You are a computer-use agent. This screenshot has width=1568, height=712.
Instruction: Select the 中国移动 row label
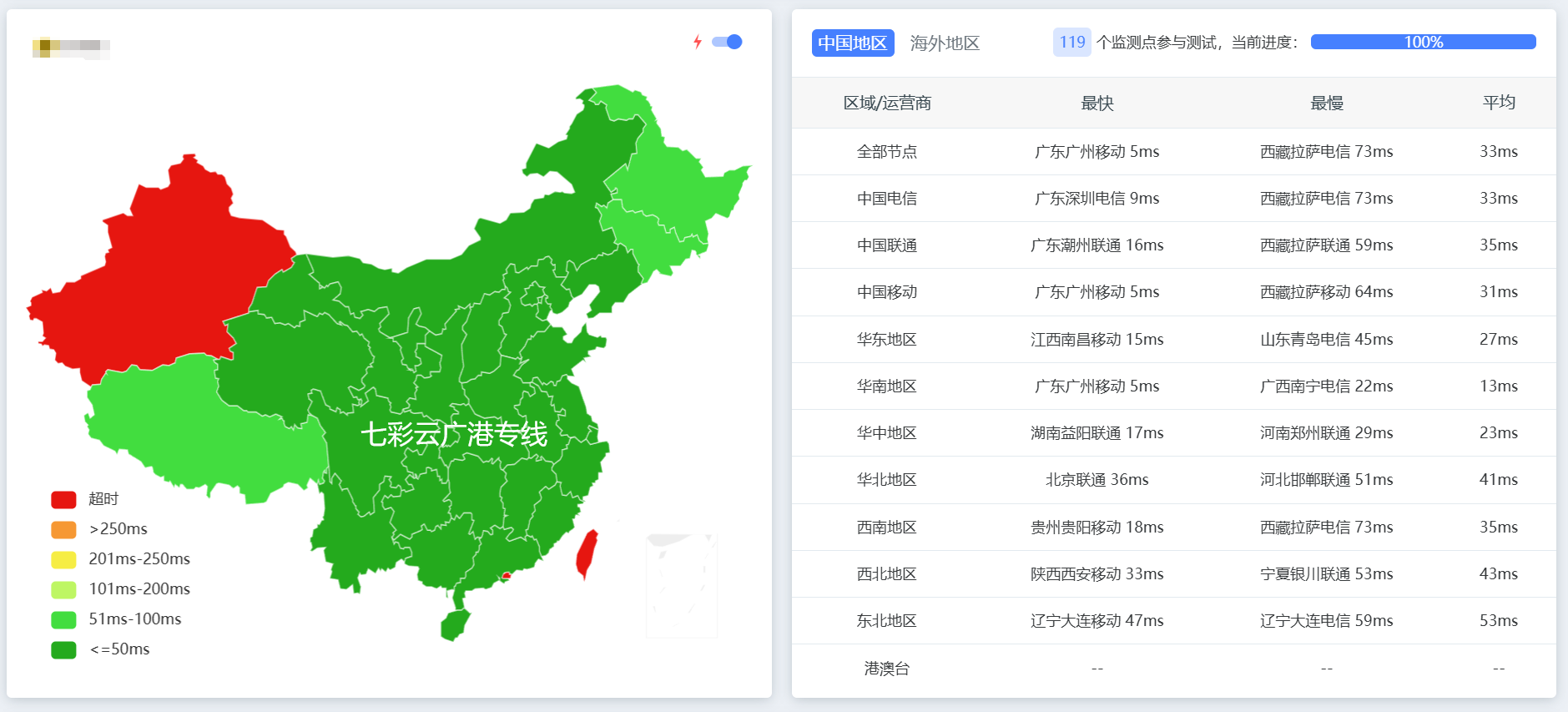pyautogui.click(x=887, y=291)
